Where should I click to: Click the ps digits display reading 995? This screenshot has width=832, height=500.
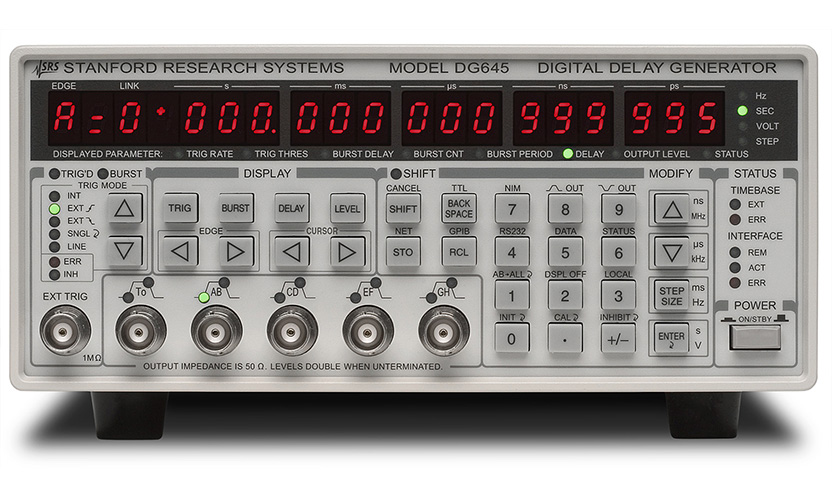[674, 118]
